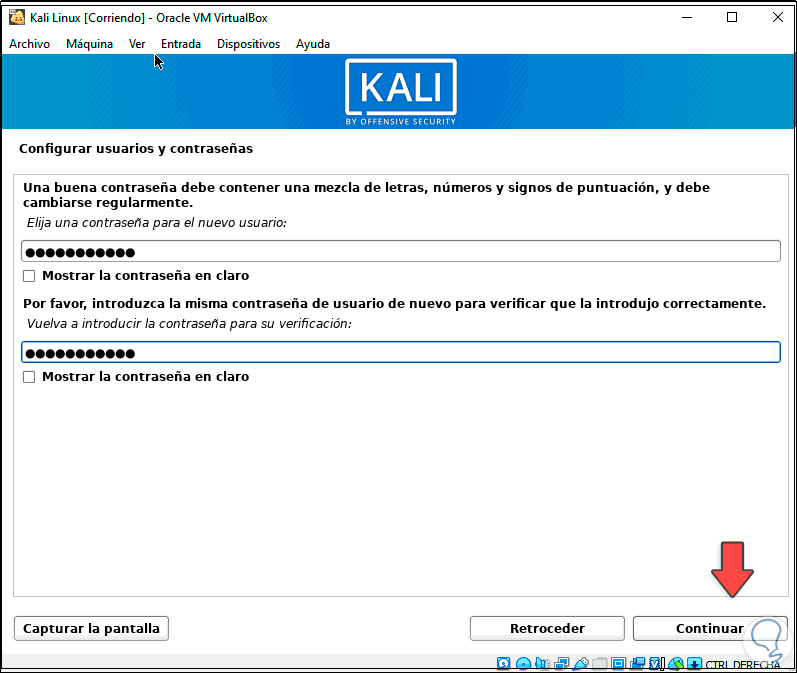Click the Retroceder button
Screen dimensions: 797x673
547,629
